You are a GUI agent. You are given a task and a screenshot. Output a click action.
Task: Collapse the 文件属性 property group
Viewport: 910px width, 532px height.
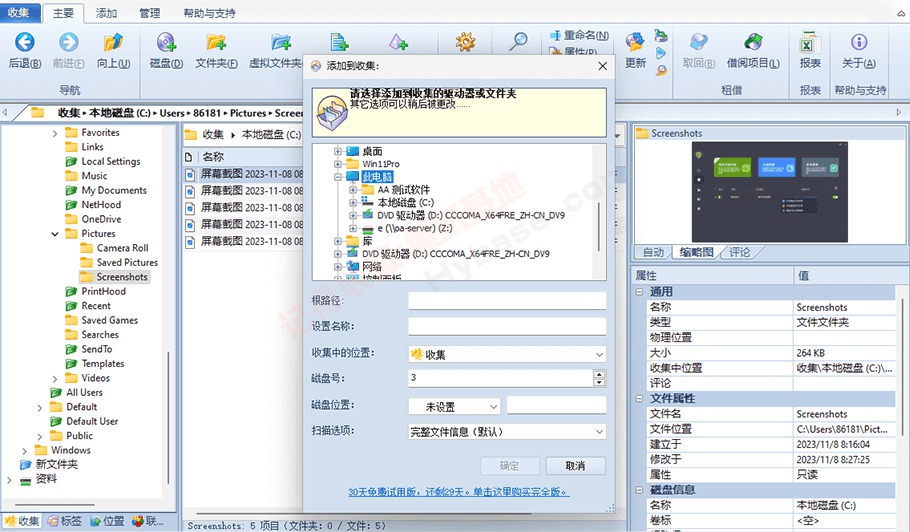click(x=639, y=399)
